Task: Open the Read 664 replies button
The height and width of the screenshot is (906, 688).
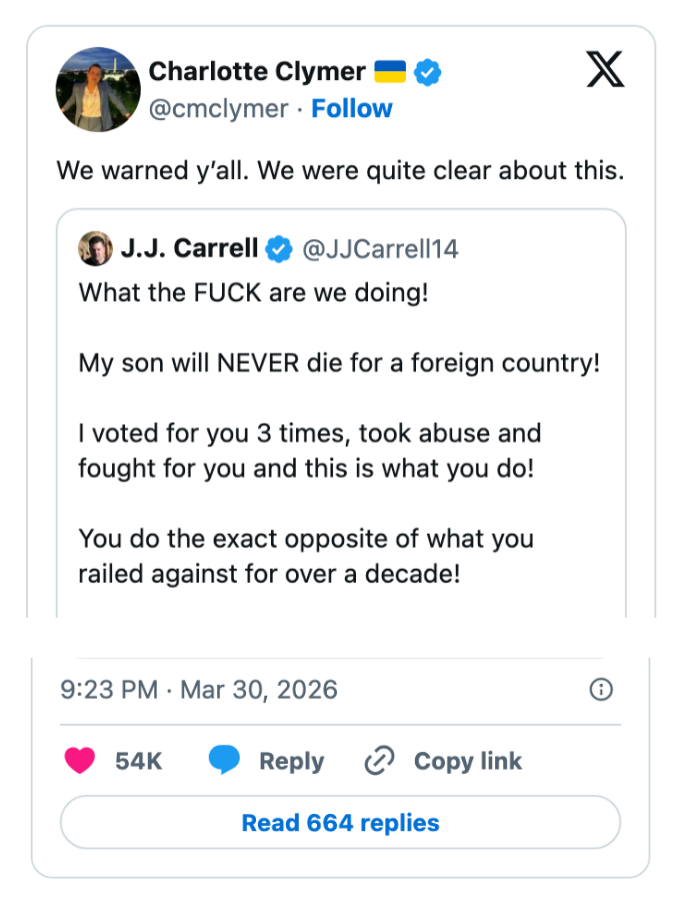Action: (x=340, y=823)
